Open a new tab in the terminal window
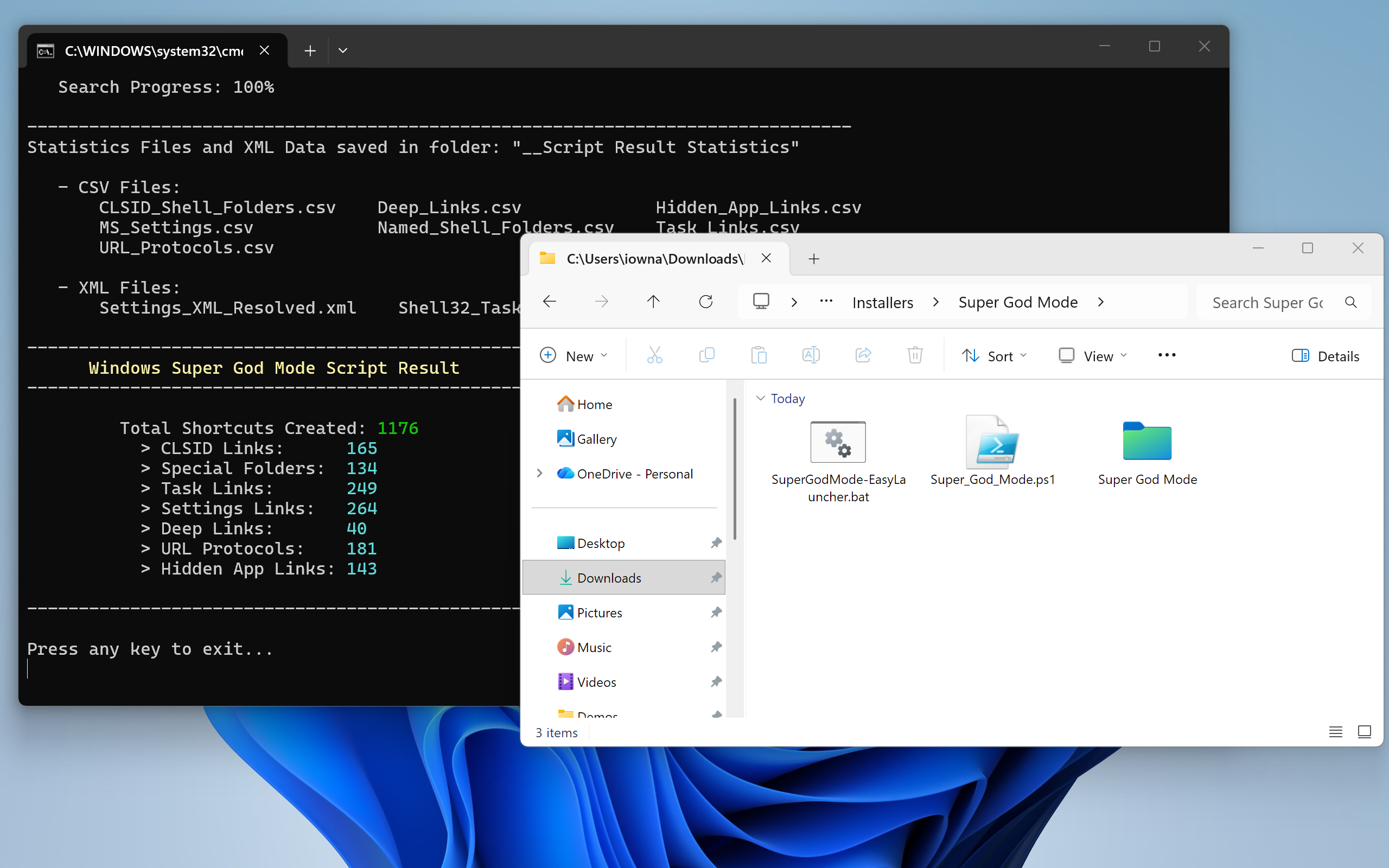 (x=310, y=50)
